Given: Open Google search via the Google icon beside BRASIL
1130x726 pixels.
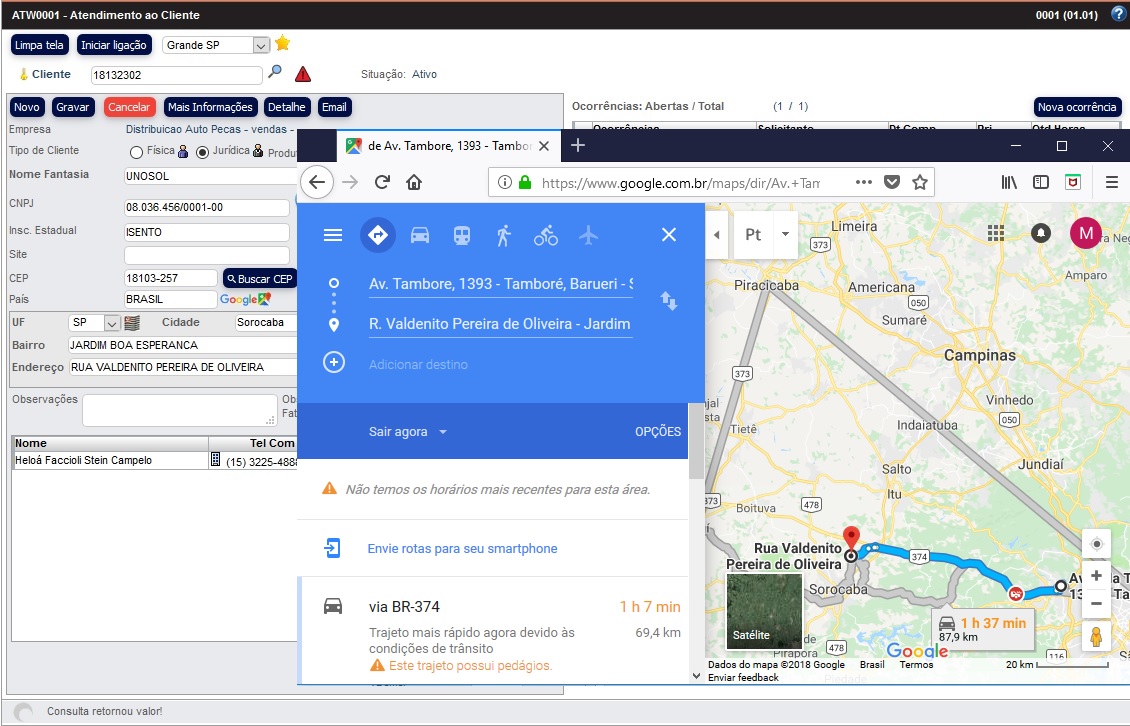Looking at the screenshot, I should click(x=243, y=299).
